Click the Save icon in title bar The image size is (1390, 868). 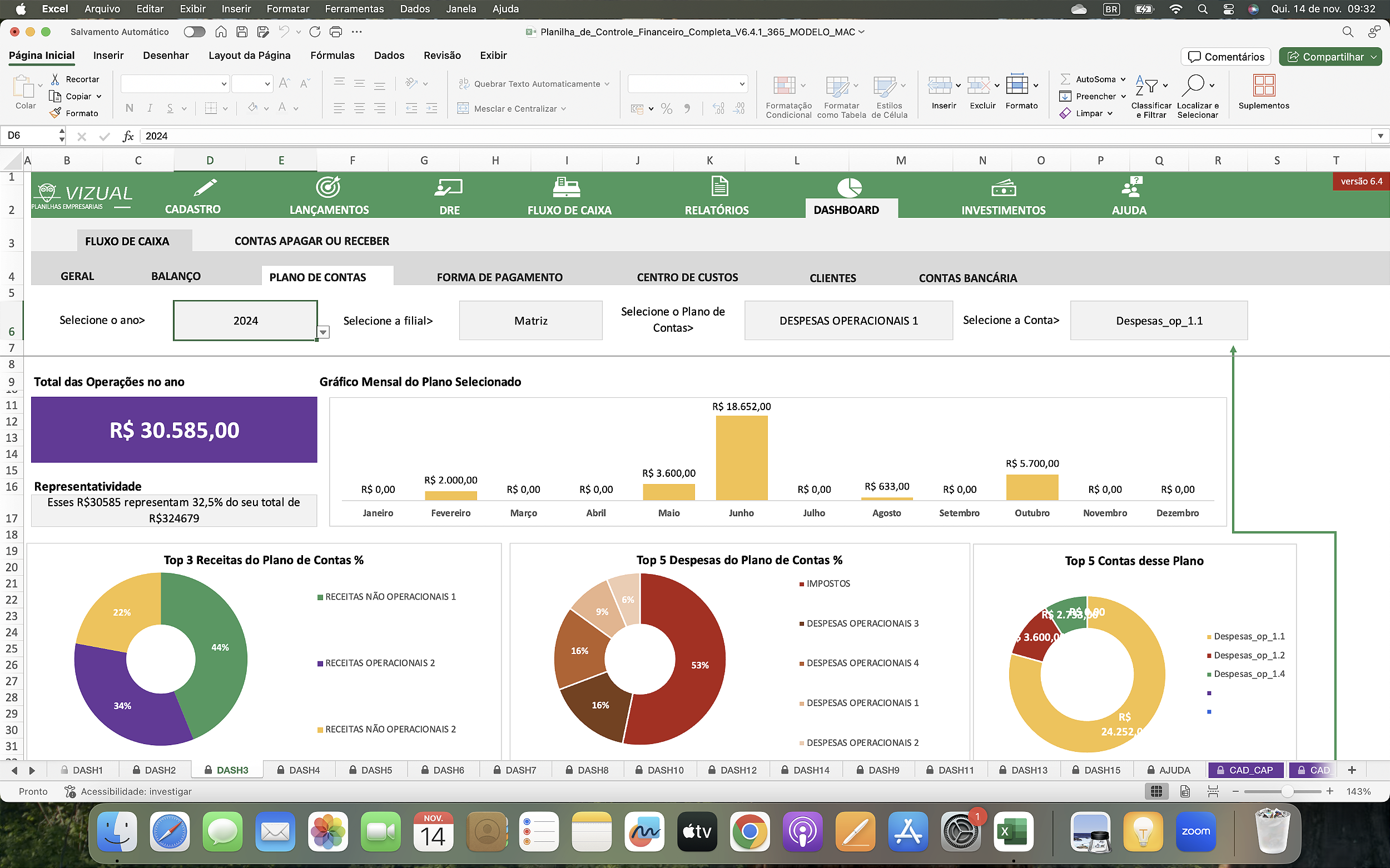point(242,32)
